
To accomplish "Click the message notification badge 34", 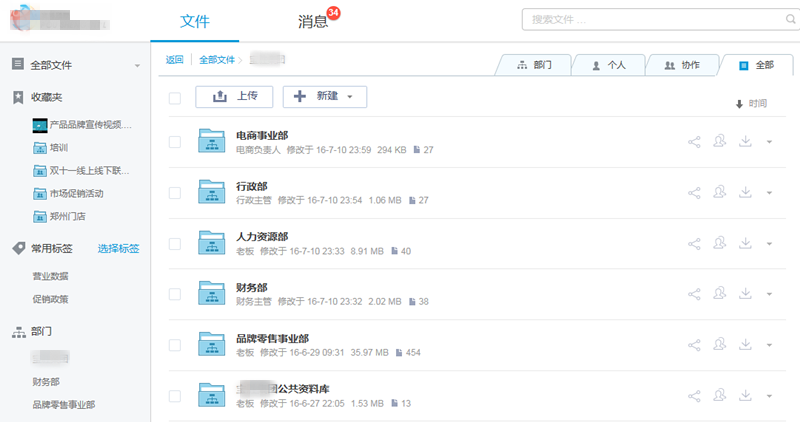I will (334, 13).
